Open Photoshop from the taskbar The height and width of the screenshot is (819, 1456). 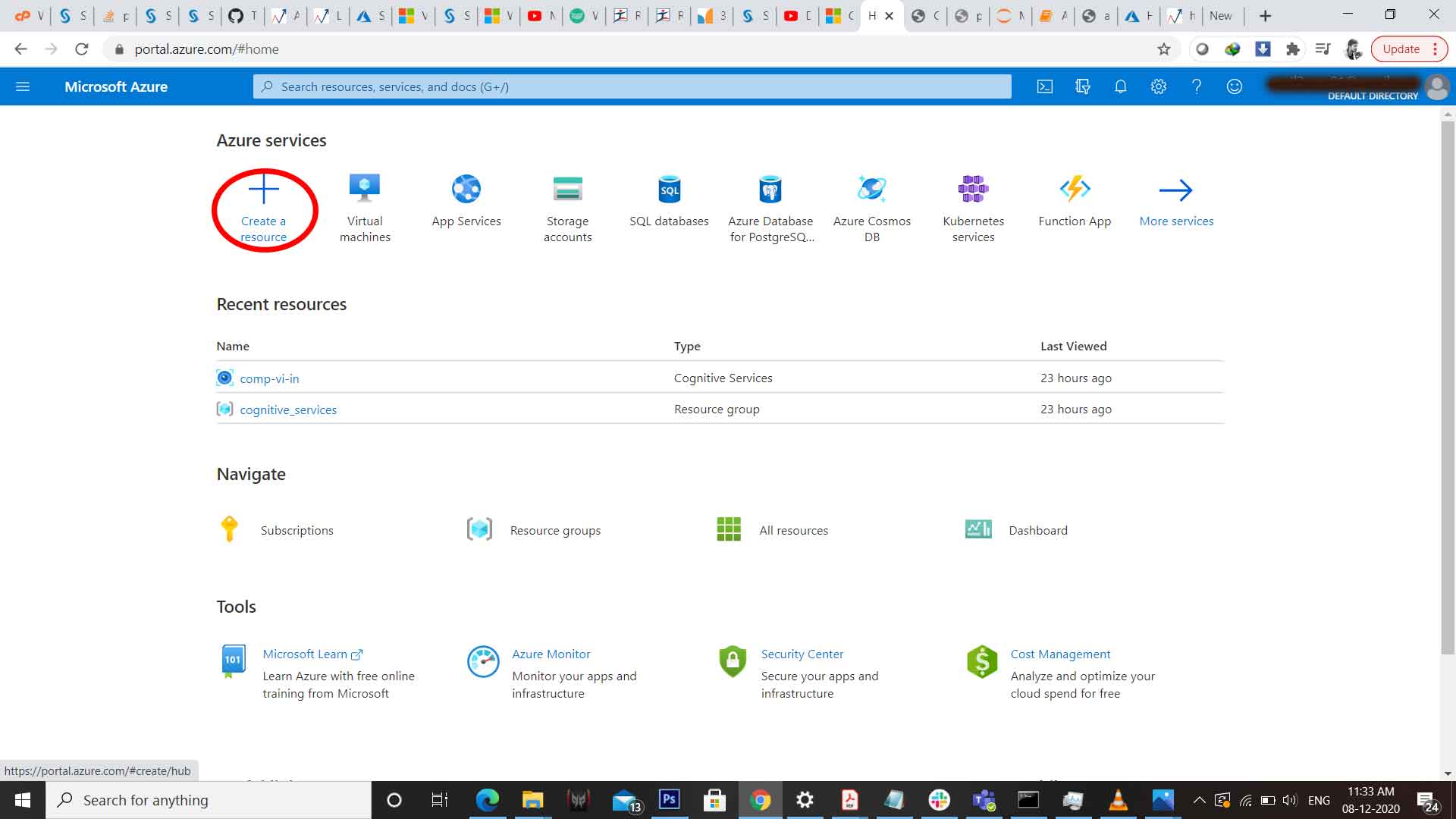click(x=669, y=800)
